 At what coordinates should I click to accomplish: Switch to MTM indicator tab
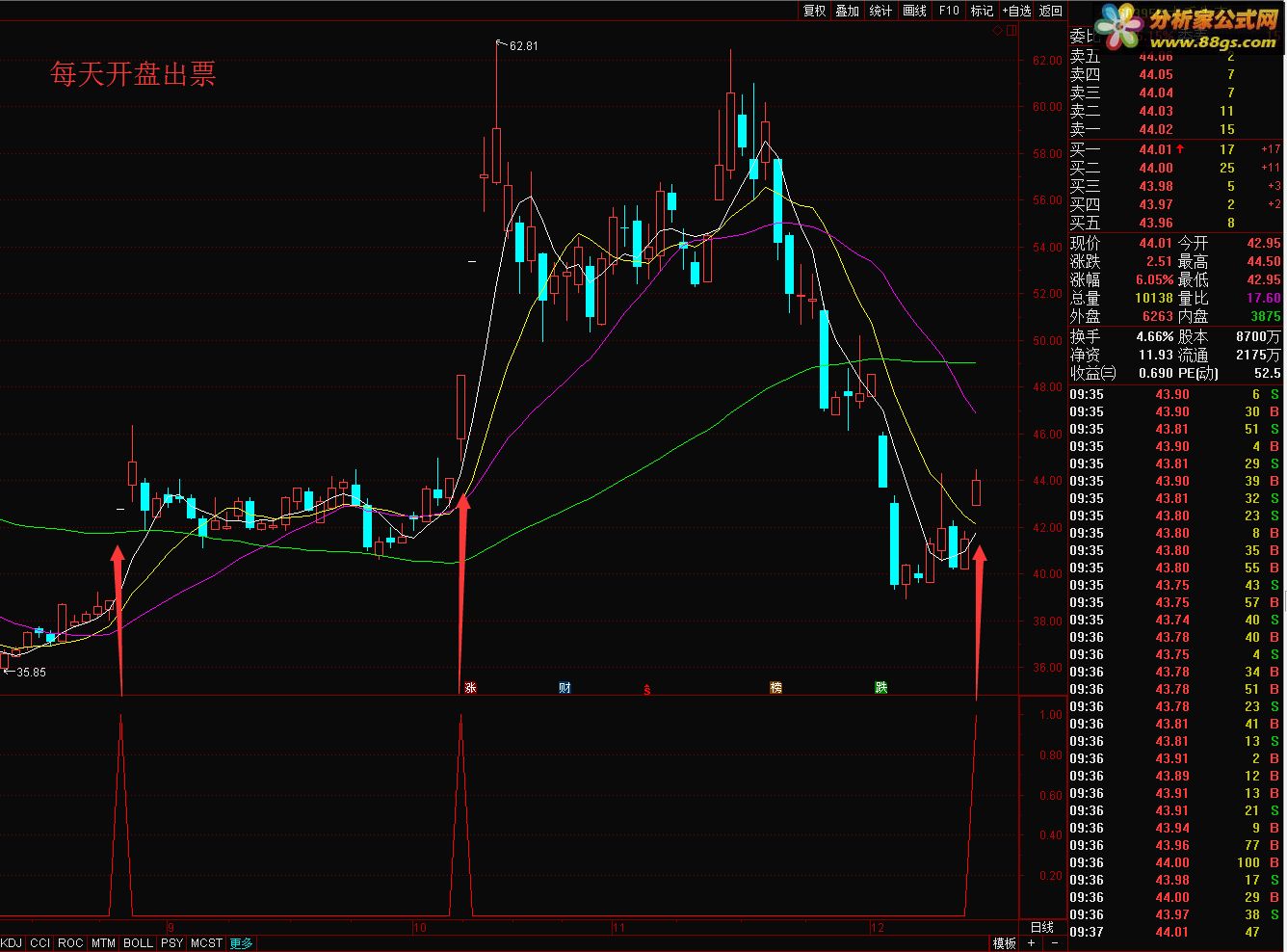[x=103, y=943]
